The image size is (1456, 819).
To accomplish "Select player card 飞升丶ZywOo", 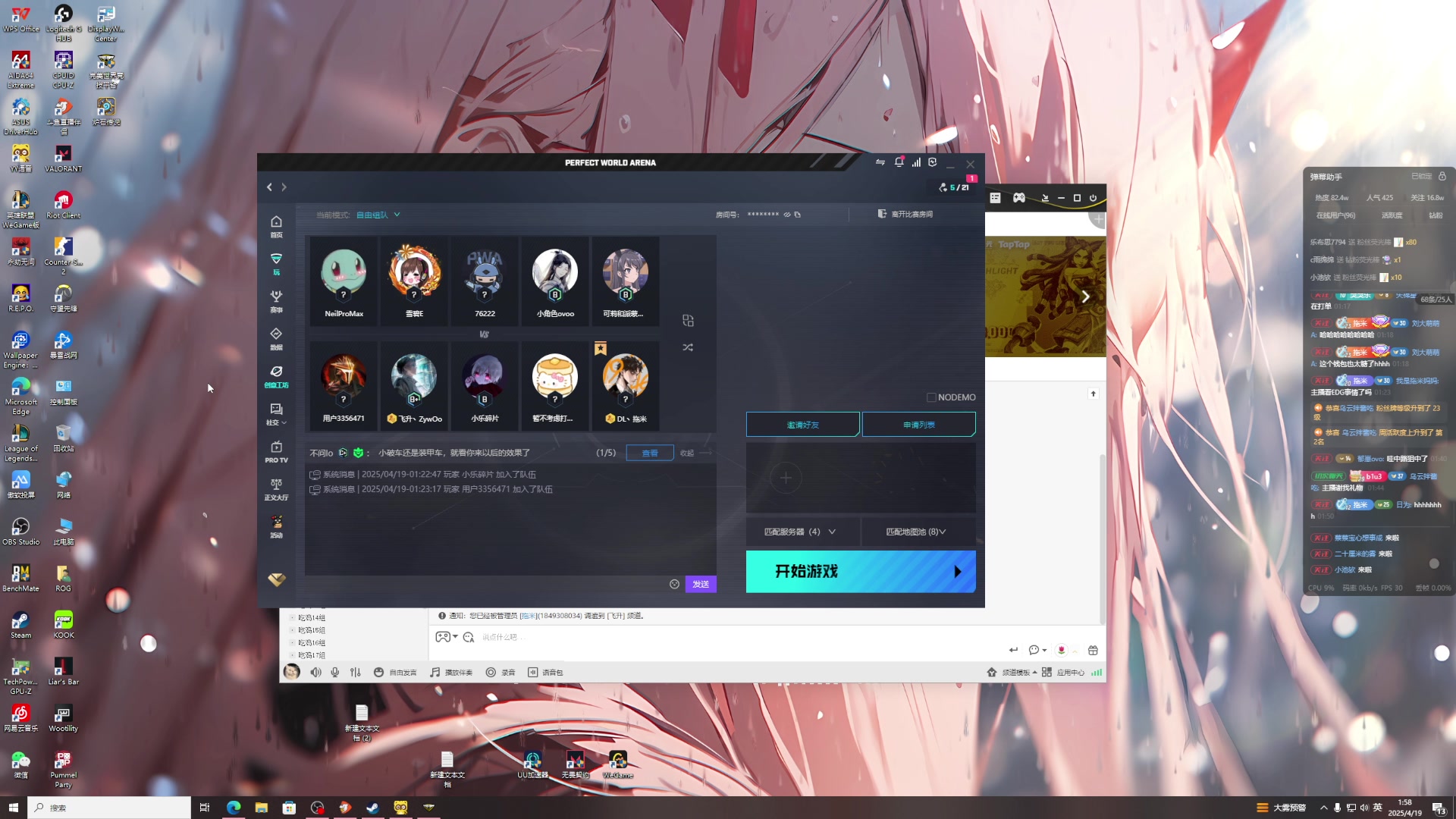I will pos(414,386).
